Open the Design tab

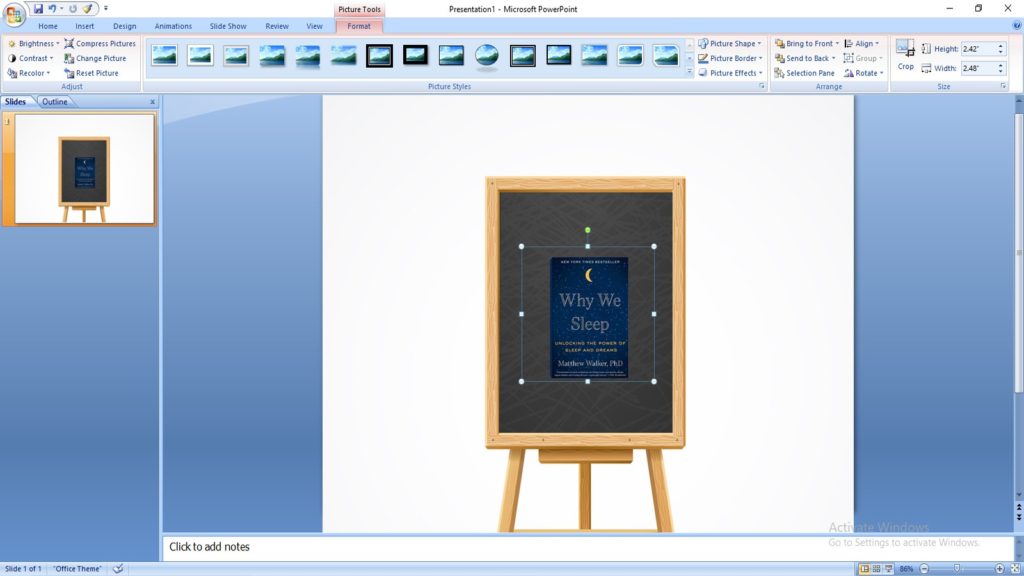coord(124,26)
